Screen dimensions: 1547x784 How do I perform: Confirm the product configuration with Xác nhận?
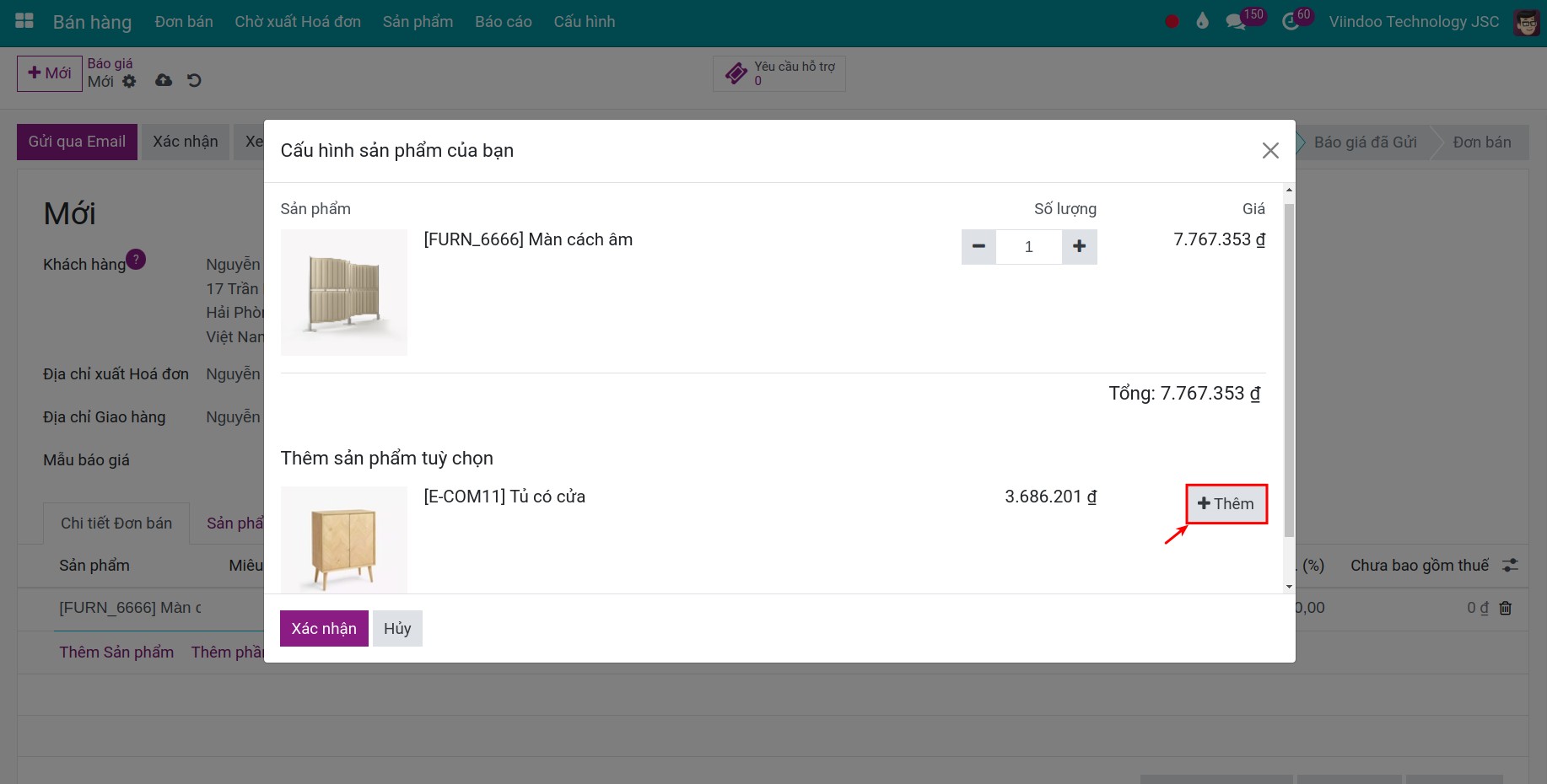point(324,629)
